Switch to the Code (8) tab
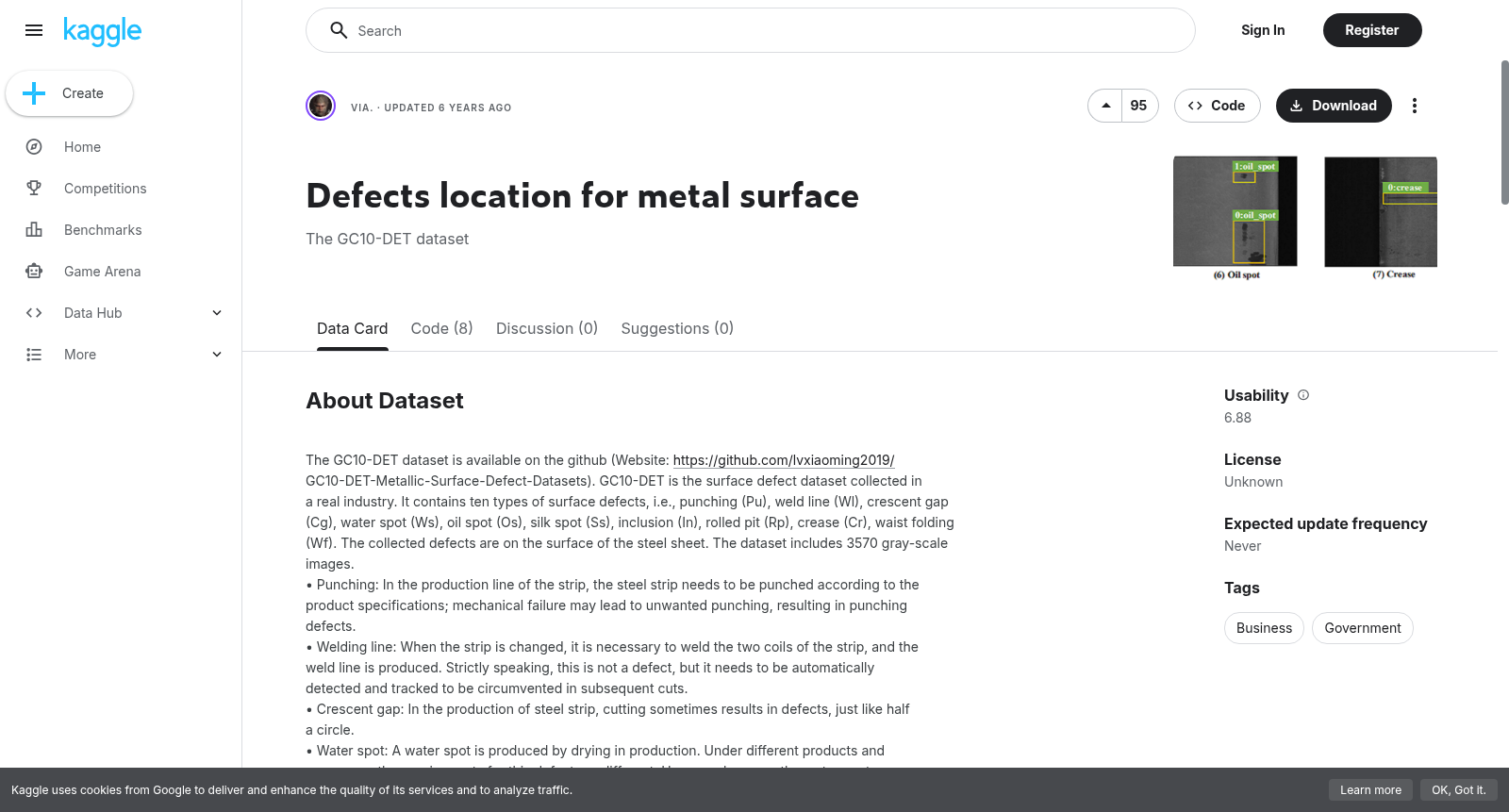 pyautogui.click(x=441, y=328)
